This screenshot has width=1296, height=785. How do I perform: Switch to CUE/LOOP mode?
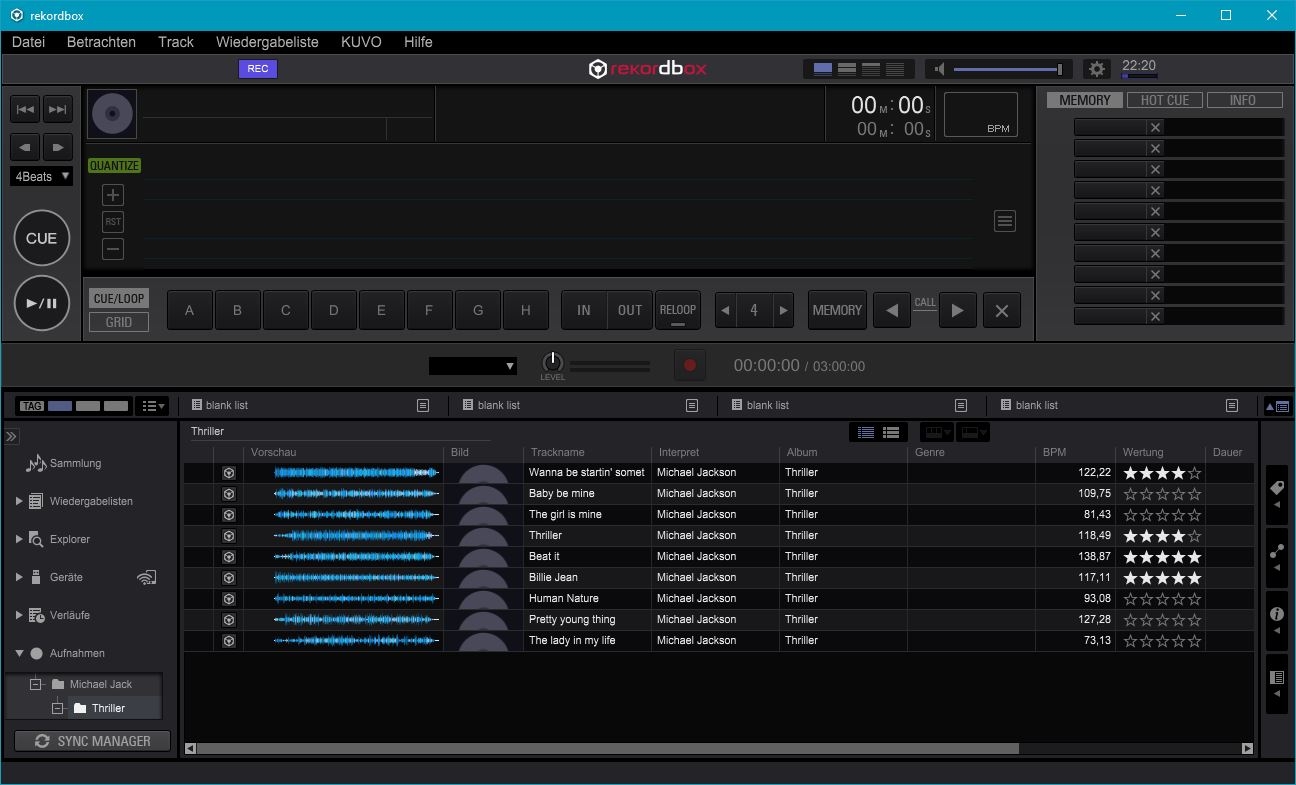(x=119, y=298)
